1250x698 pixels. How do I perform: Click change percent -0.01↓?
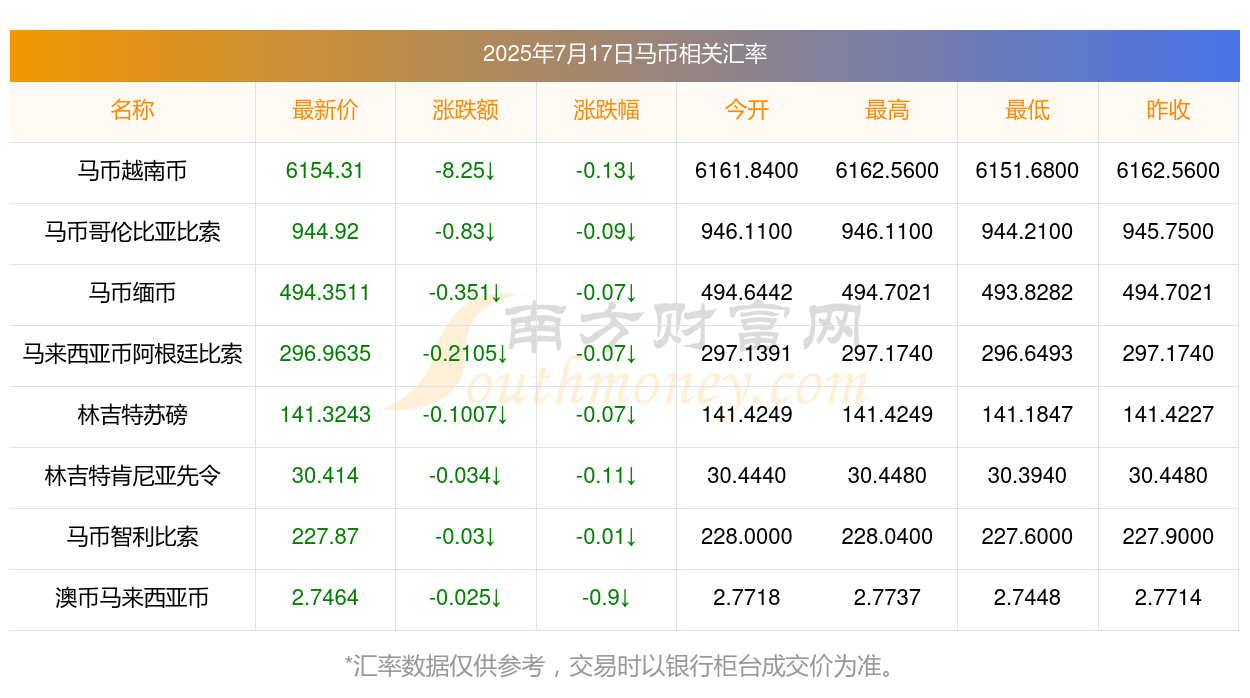[606, 537]
